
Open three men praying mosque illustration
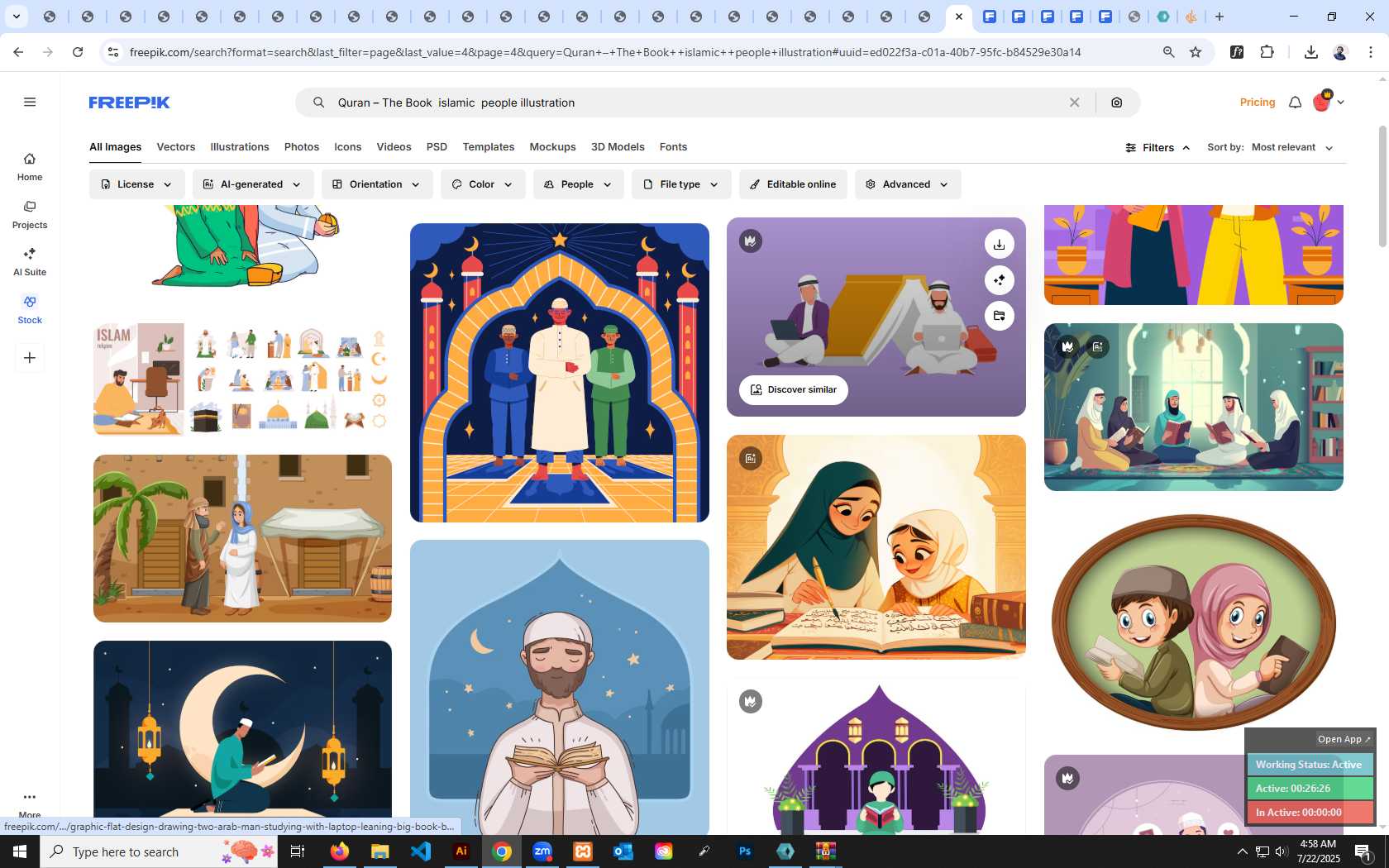pyautogui.click(x=560, y=373)
